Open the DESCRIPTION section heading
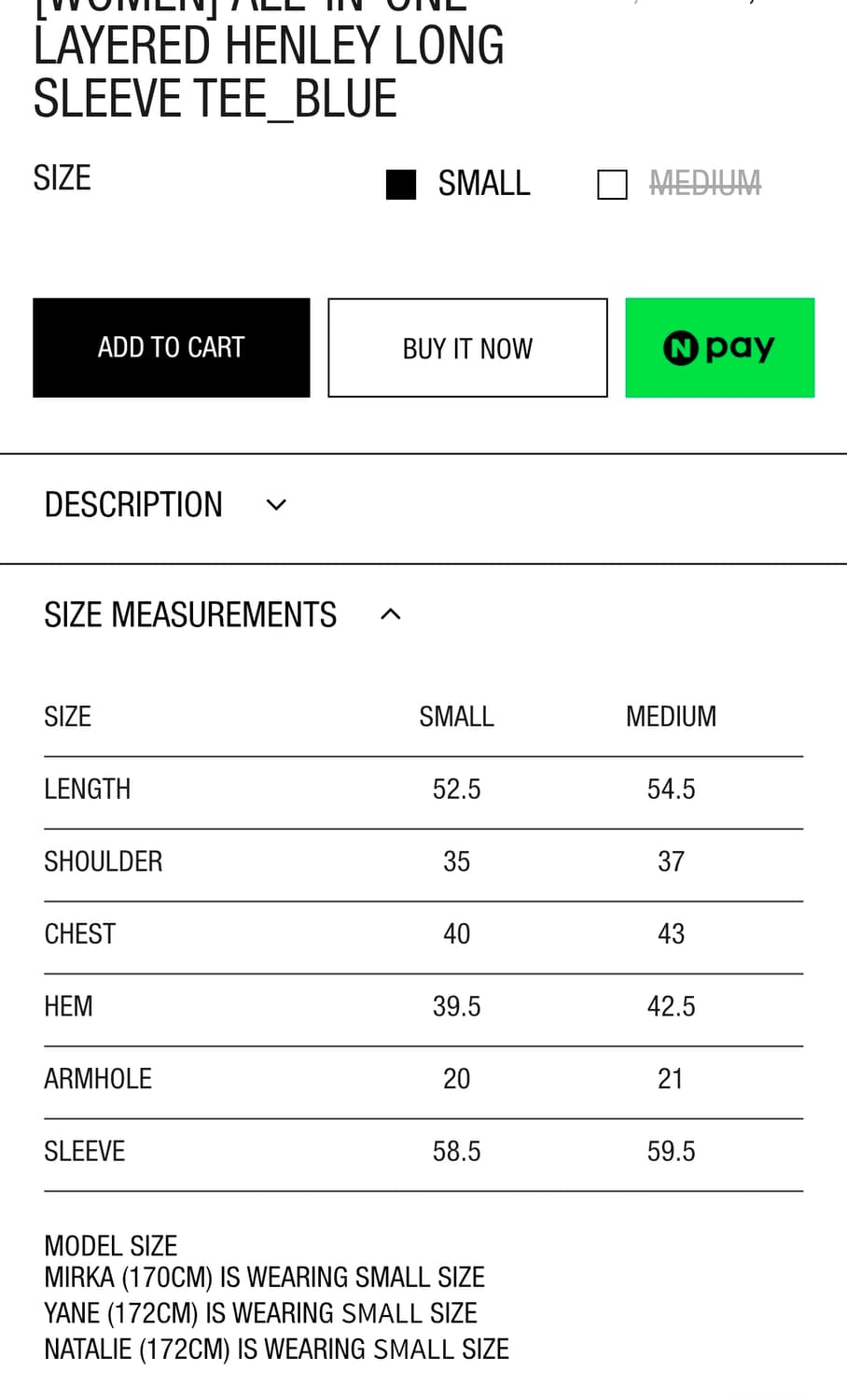 point(133,505)
